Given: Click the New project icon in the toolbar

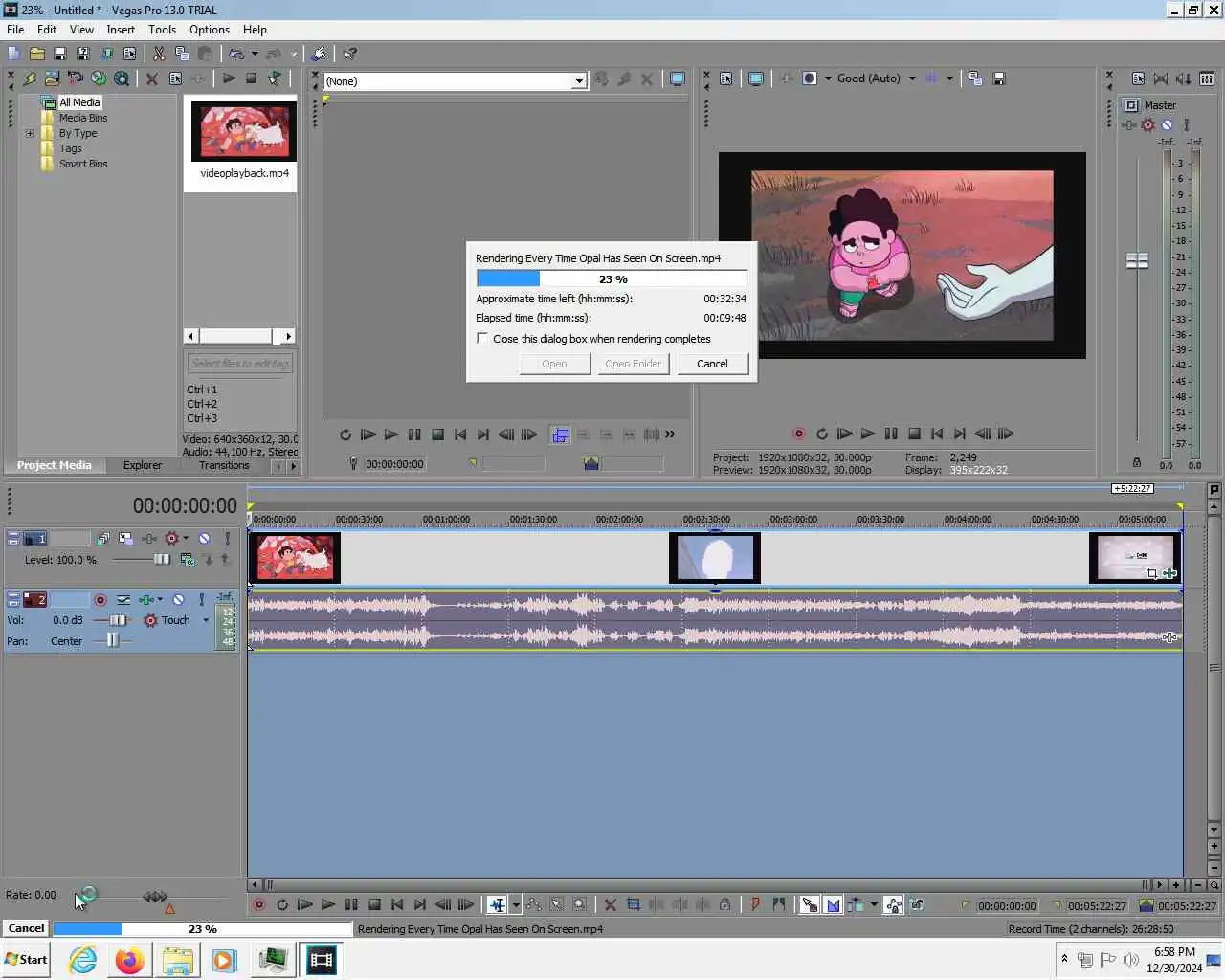Looking at the screenshot, I should pos(13,54).
